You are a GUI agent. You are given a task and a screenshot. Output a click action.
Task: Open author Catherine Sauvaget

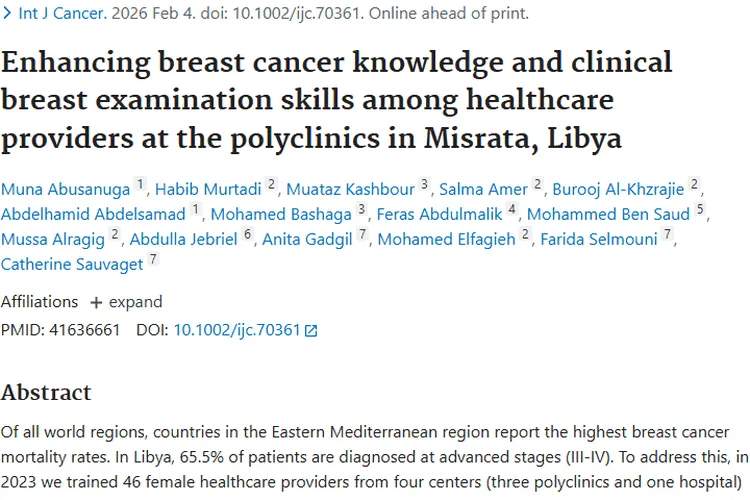72,265
